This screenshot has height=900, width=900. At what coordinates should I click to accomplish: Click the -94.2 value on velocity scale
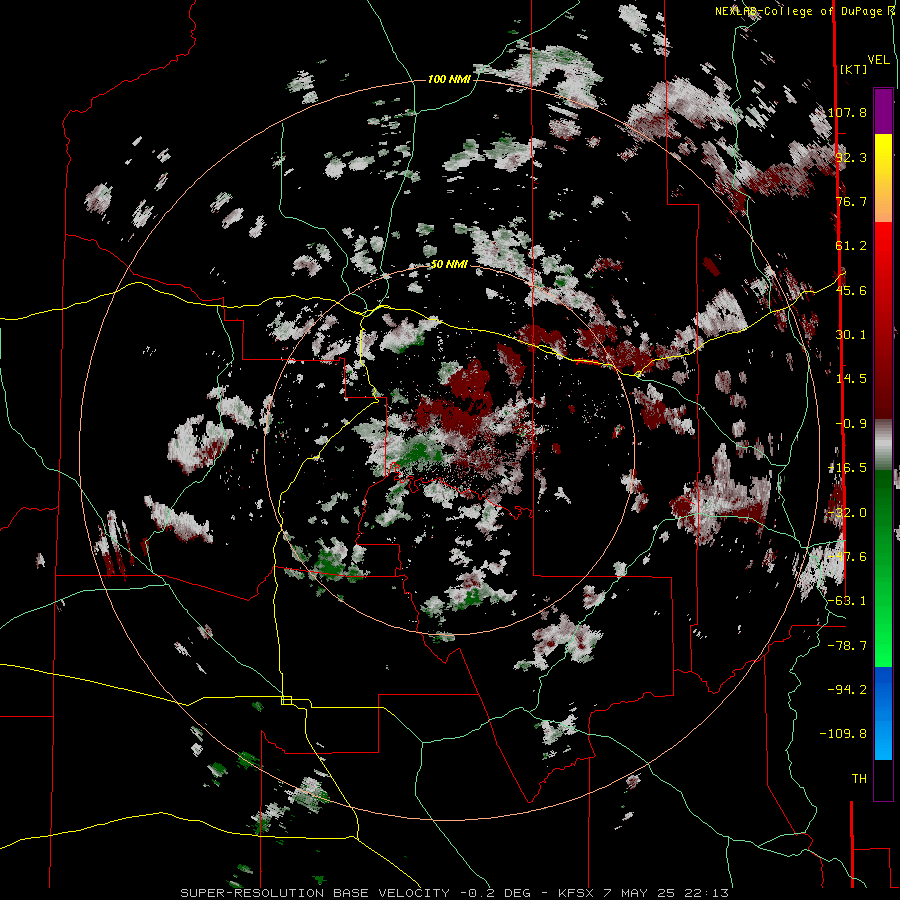[847, 689]
